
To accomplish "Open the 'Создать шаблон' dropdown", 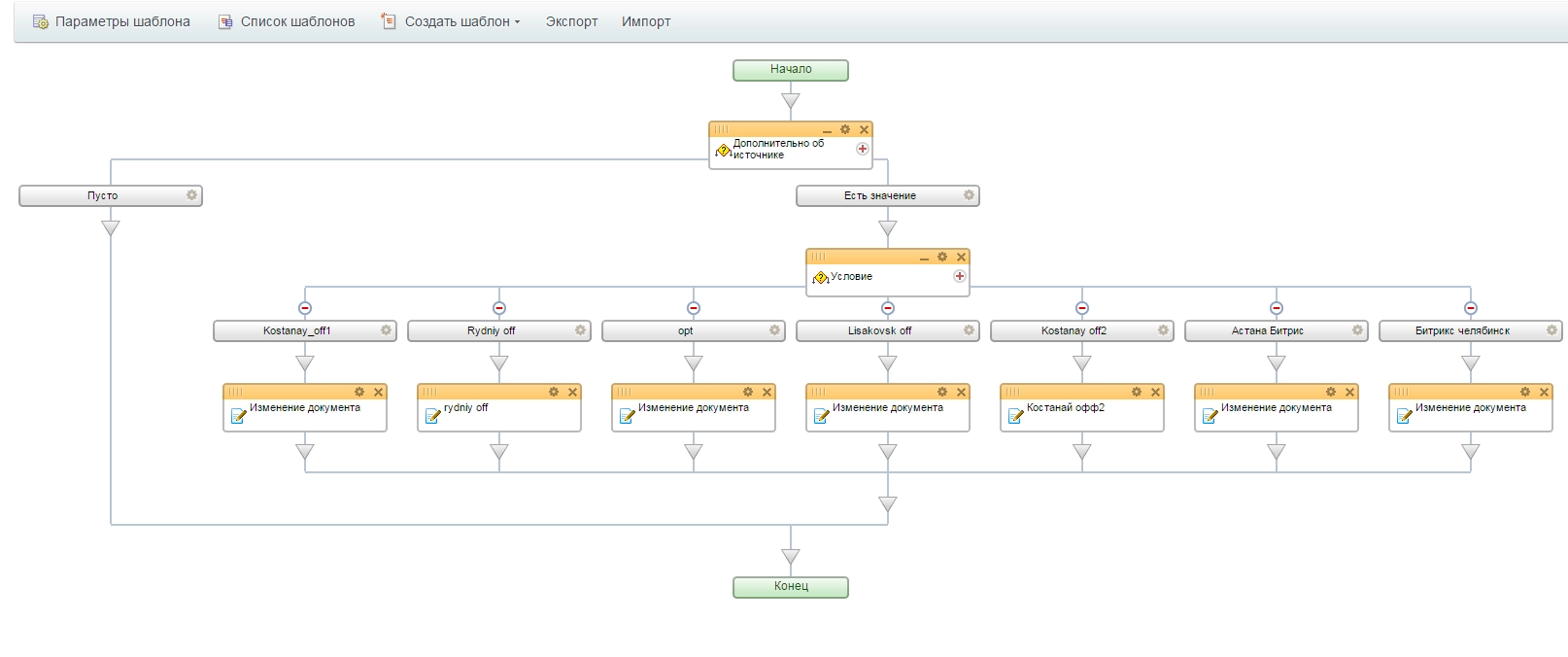I will 461,21.
